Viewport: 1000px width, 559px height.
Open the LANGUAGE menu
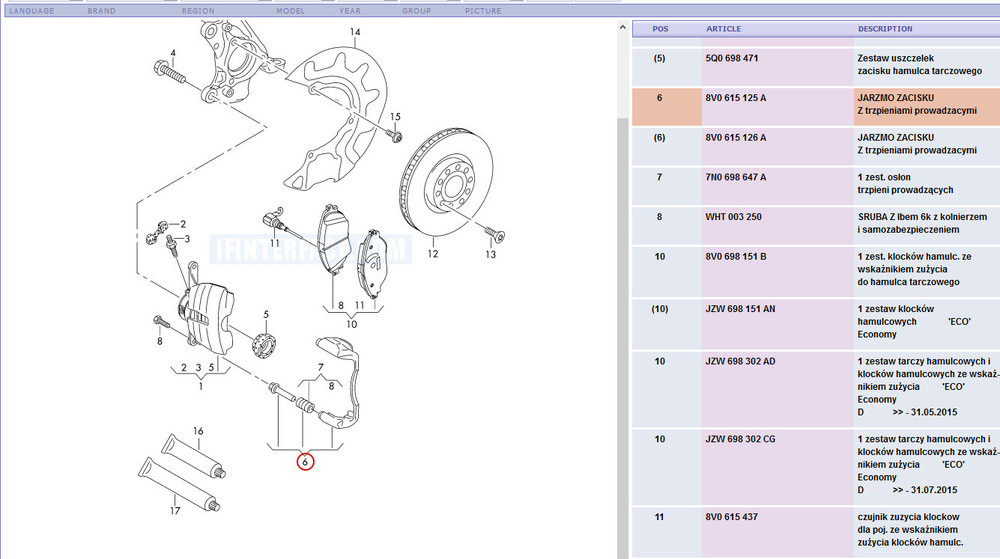tap(32, 11)
